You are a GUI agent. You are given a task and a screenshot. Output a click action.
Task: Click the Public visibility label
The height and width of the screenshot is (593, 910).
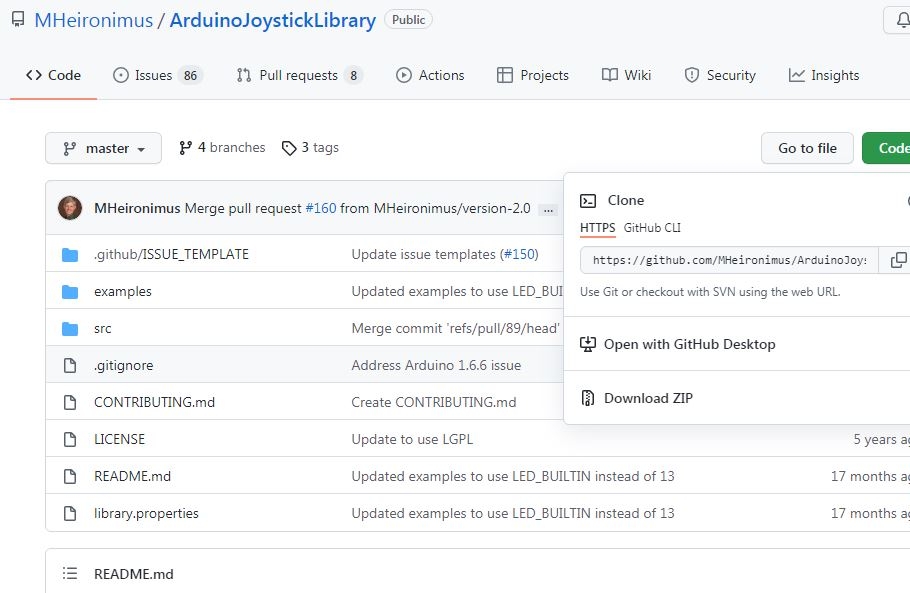(x=409, y=20)
